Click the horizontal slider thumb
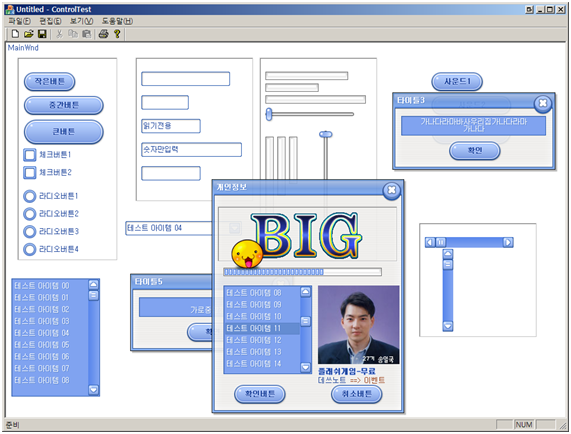The width and height of the screenshot is (571, 434). 269,114
